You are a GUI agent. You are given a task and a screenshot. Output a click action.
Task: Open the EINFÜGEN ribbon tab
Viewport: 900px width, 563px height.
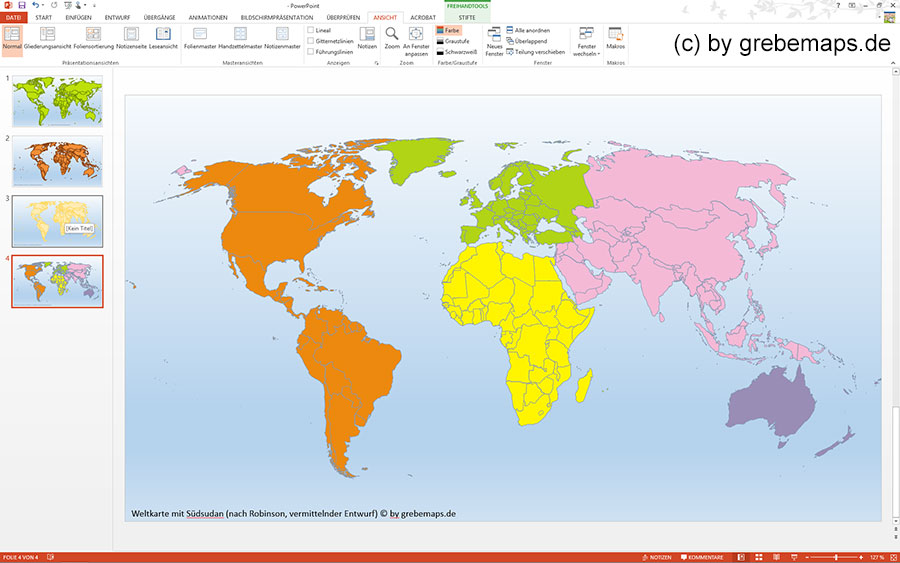(77, 18)
